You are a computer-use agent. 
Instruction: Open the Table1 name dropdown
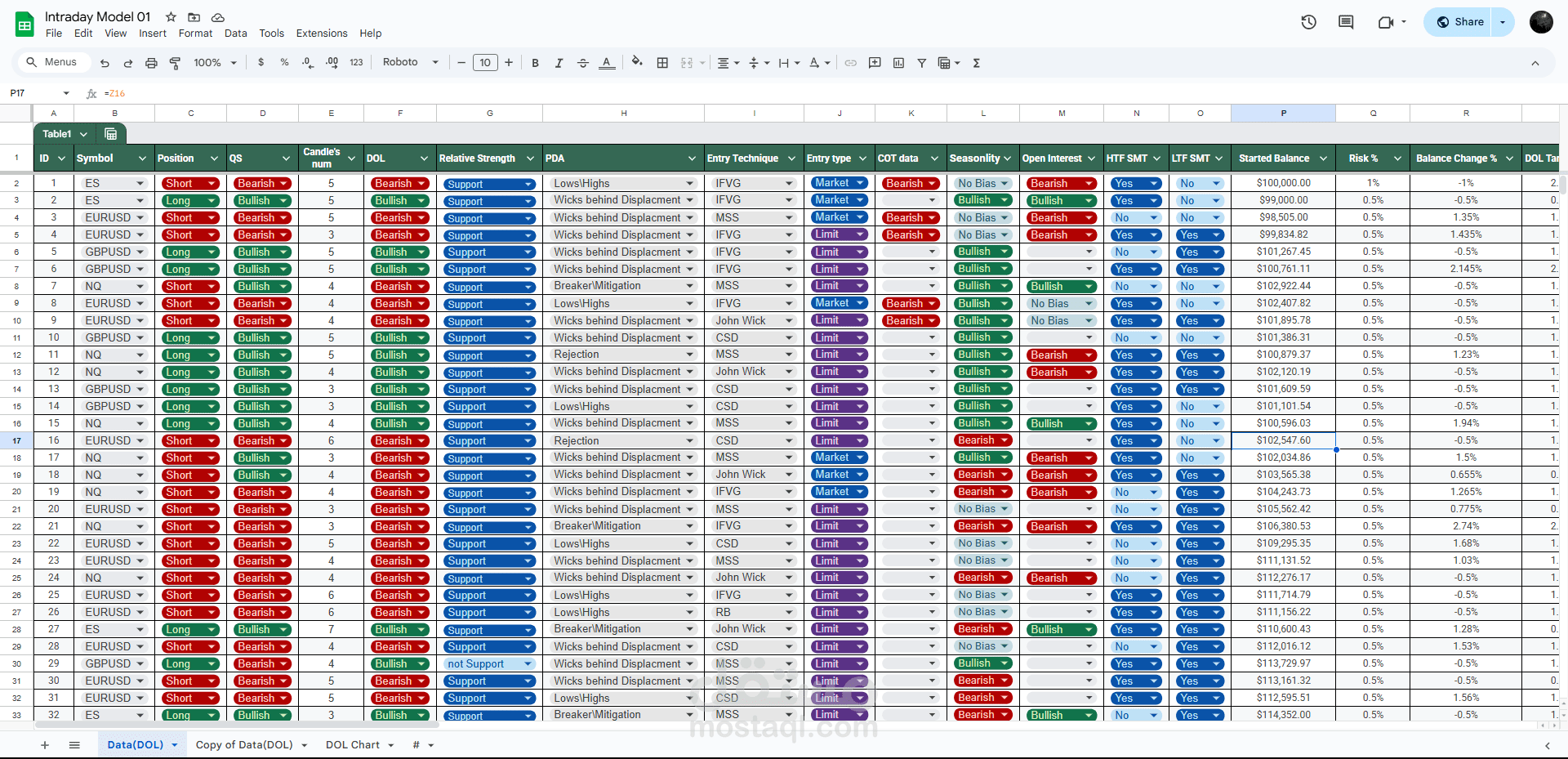pos(83,134)
